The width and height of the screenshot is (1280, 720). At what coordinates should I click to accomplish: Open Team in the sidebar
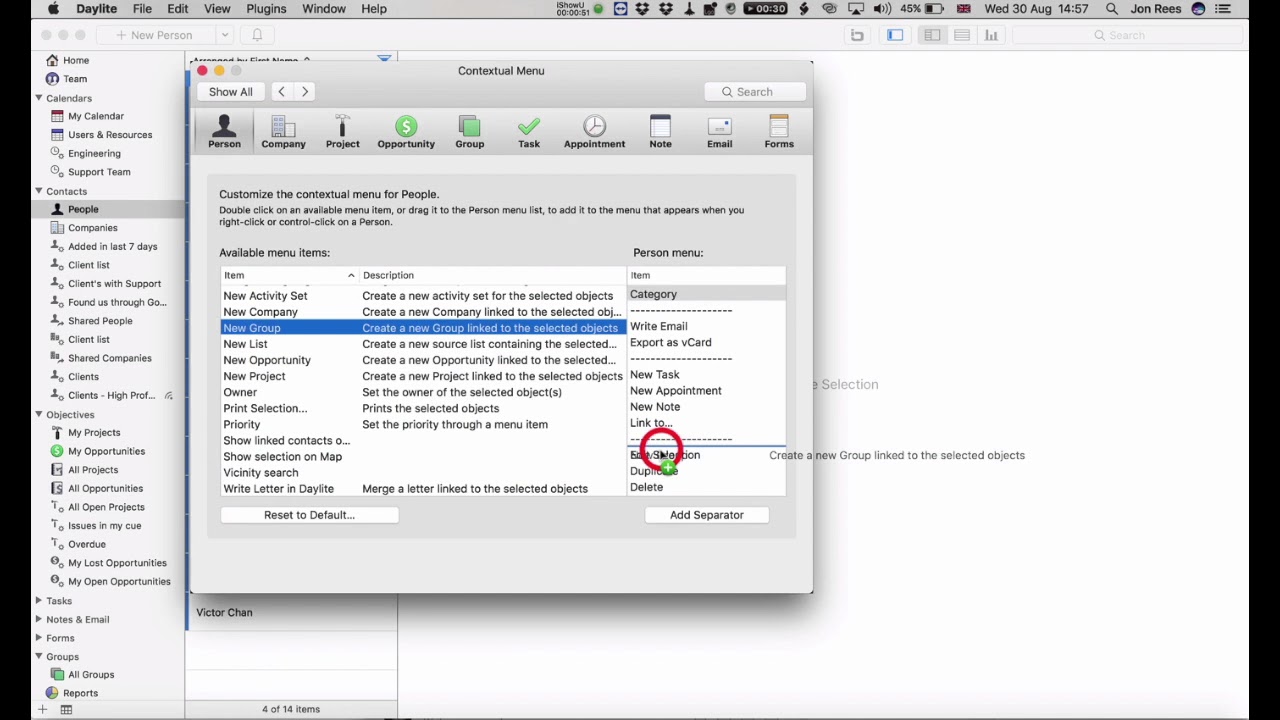pos(75,79)
